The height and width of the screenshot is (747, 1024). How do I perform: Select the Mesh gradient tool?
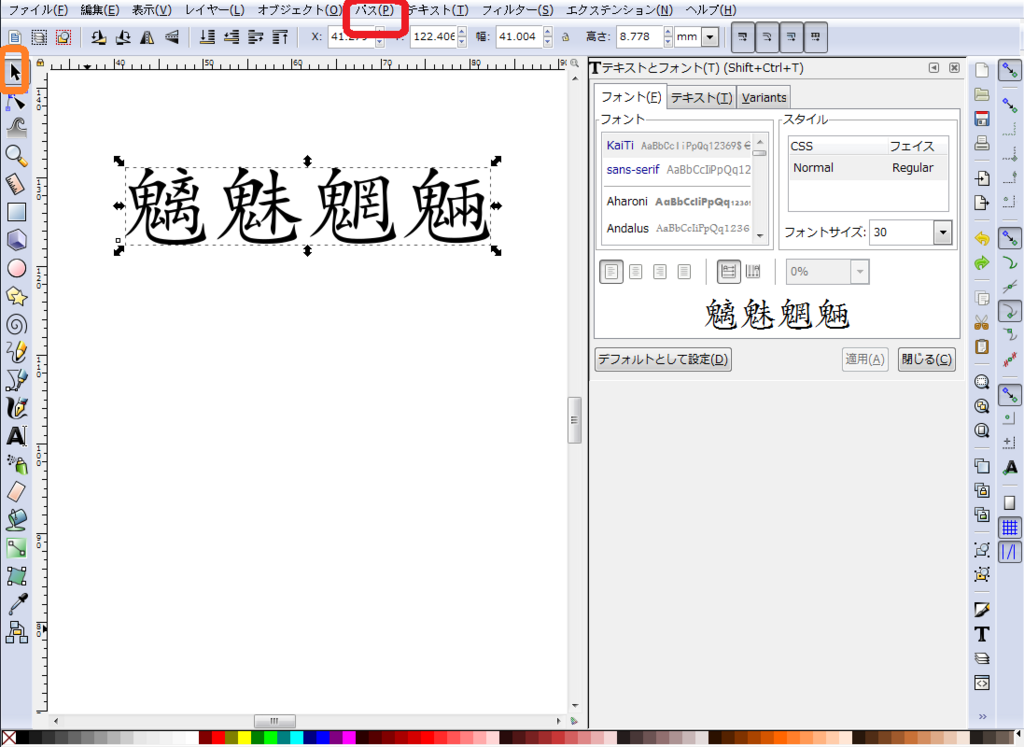point(16,576)
